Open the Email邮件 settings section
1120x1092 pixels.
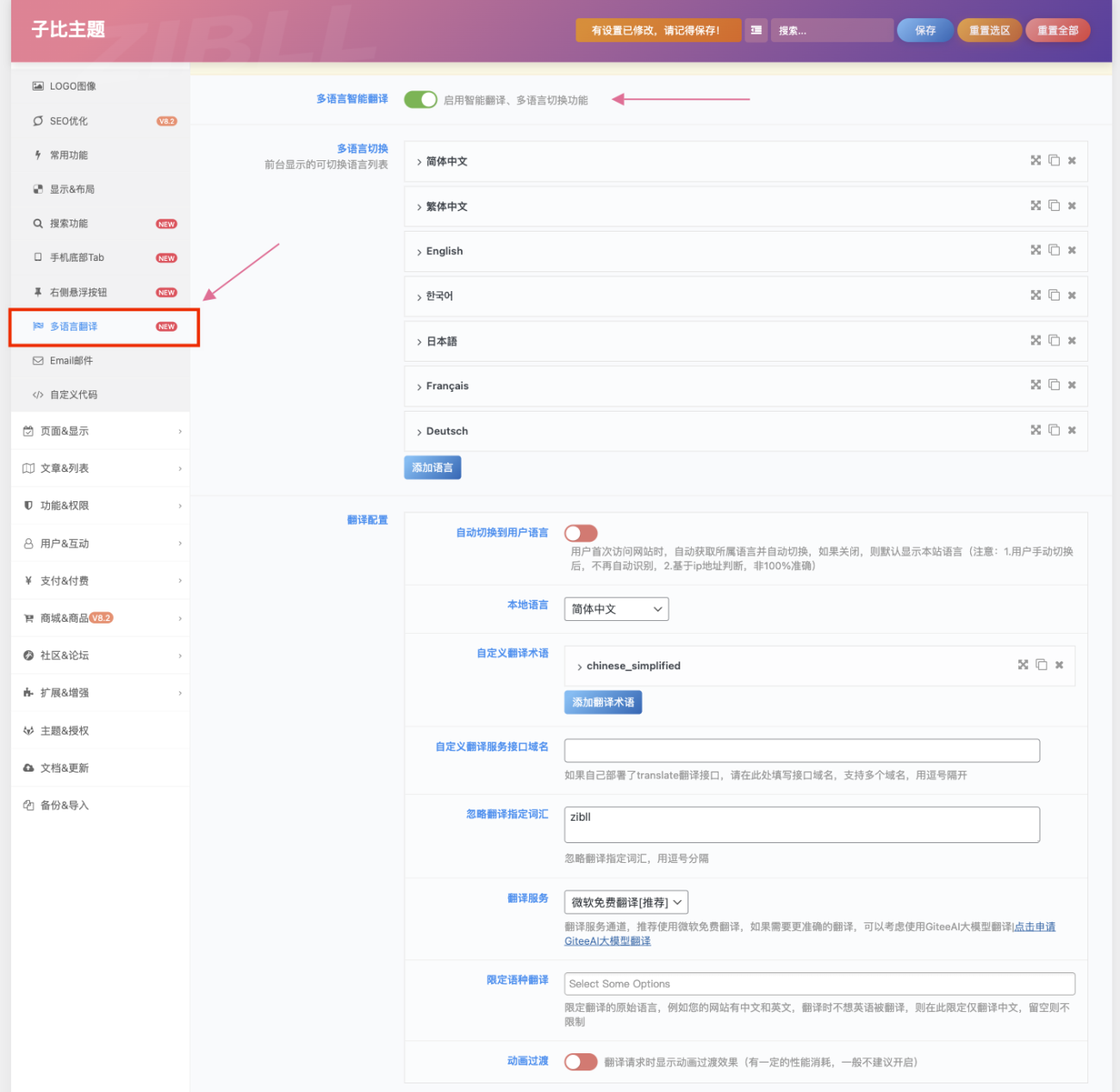(73, 360)
